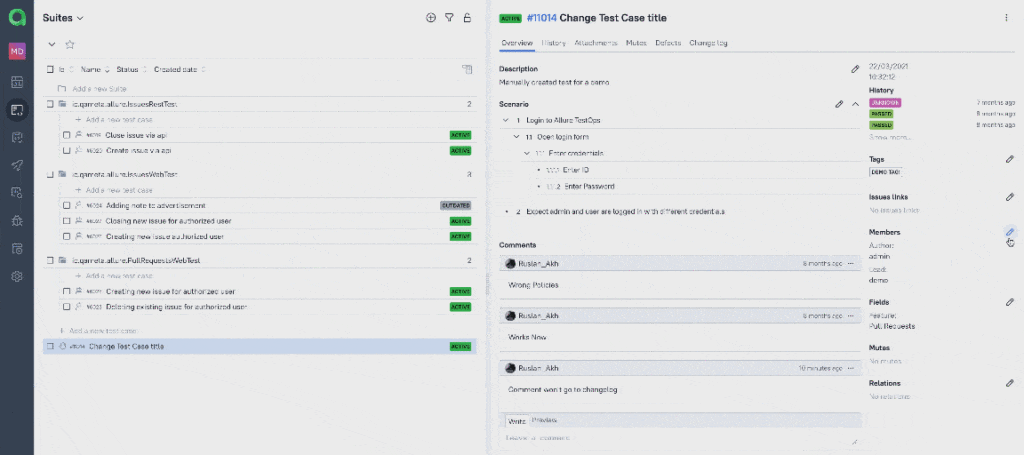Open the Attachments tab
Image resolution: width=1024 pixels, height=455 pixels.
595,43
